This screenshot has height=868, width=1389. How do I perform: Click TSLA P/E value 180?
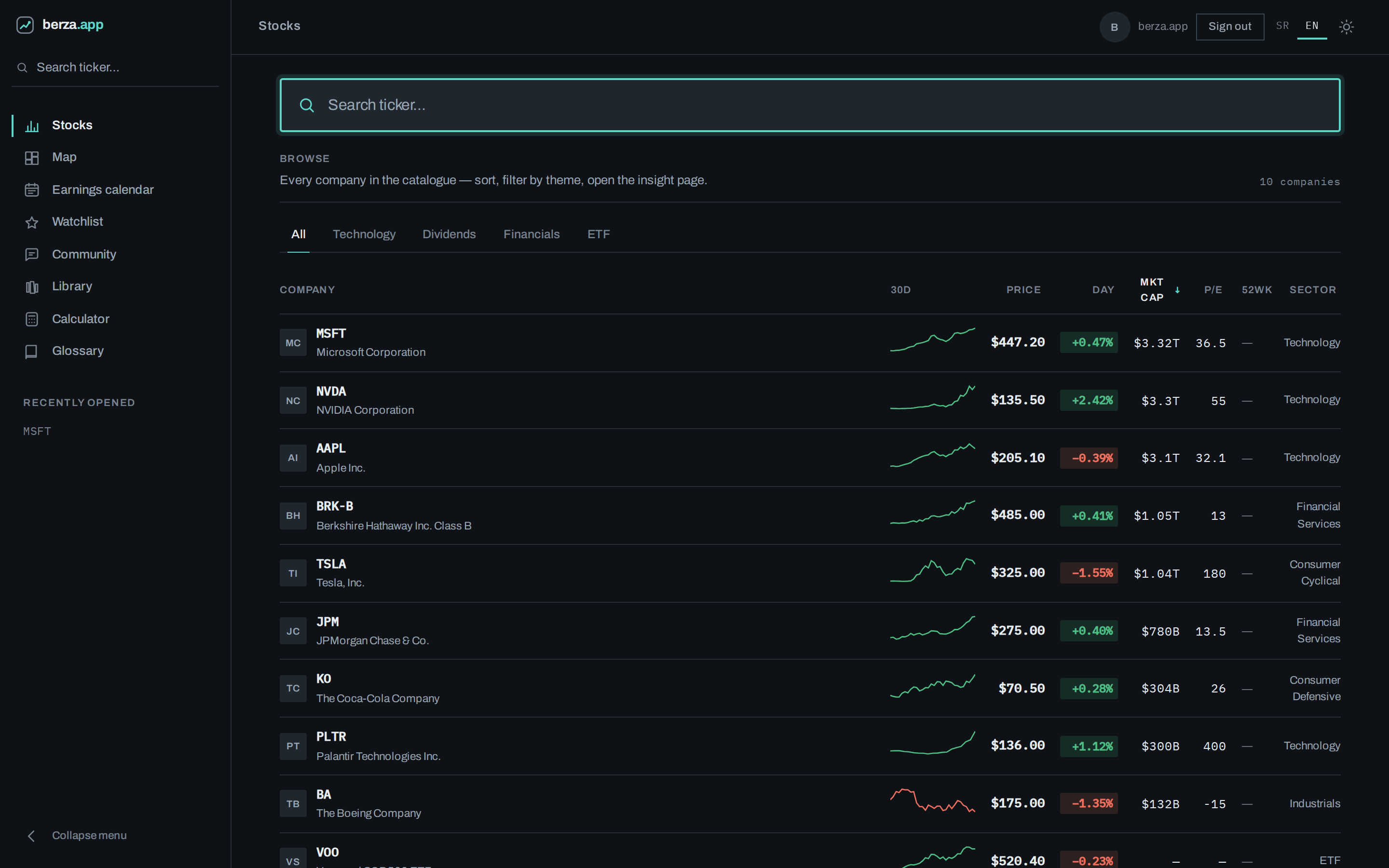click(x=1214, y=574)
